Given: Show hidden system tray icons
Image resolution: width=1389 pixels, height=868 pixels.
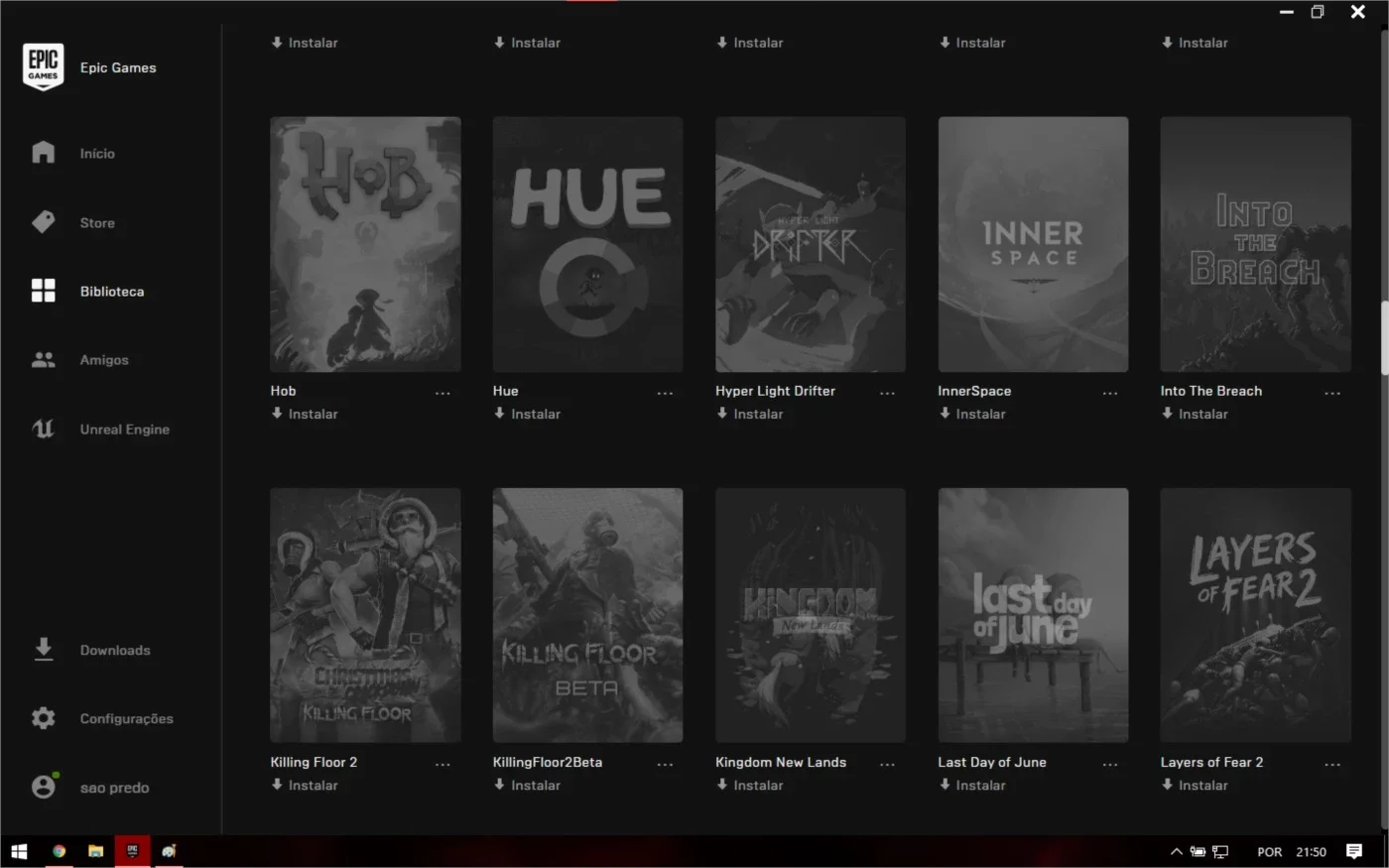Looking at the screenshot, I should click(x=1177, y=851).
